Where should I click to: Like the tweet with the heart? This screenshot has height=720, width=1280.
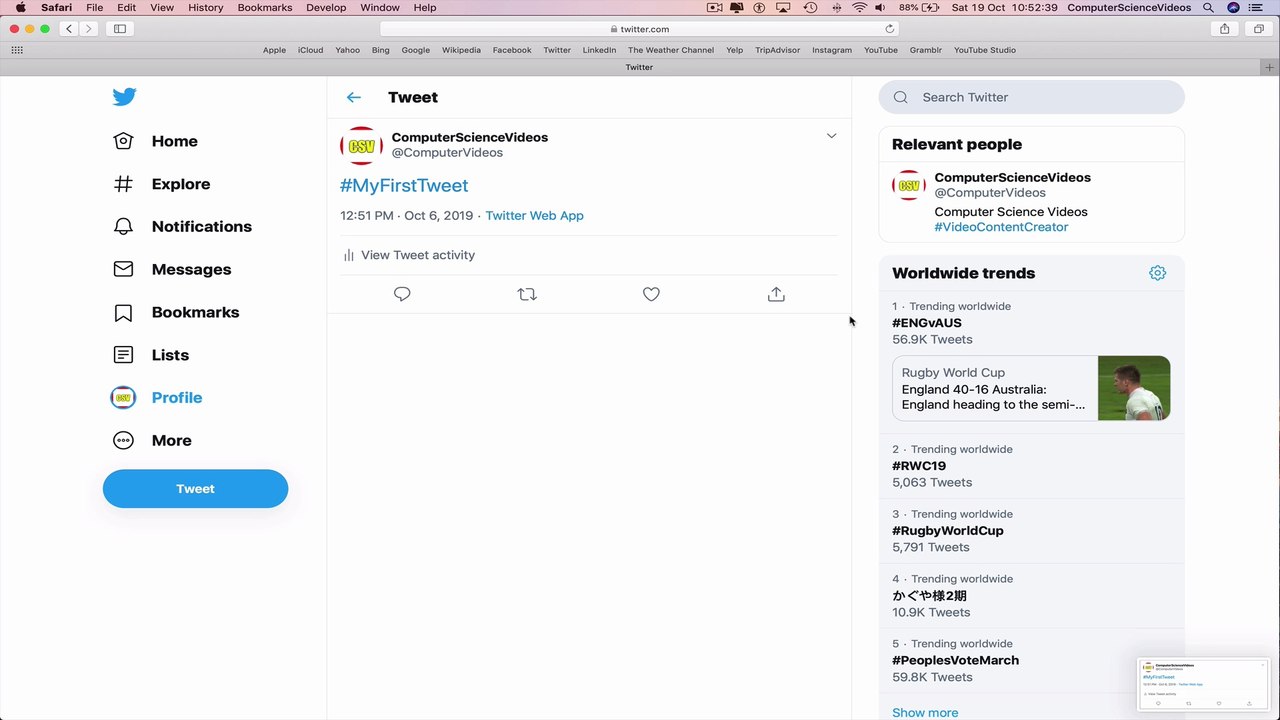pos(651,294)
